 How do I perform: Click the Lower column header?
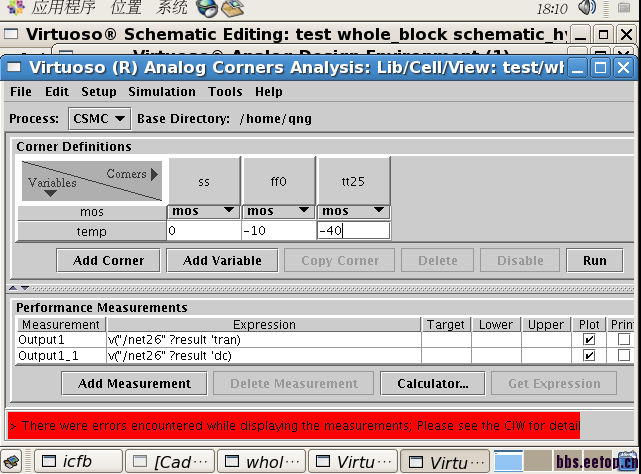pyautogui.click(x=496, y=325)
